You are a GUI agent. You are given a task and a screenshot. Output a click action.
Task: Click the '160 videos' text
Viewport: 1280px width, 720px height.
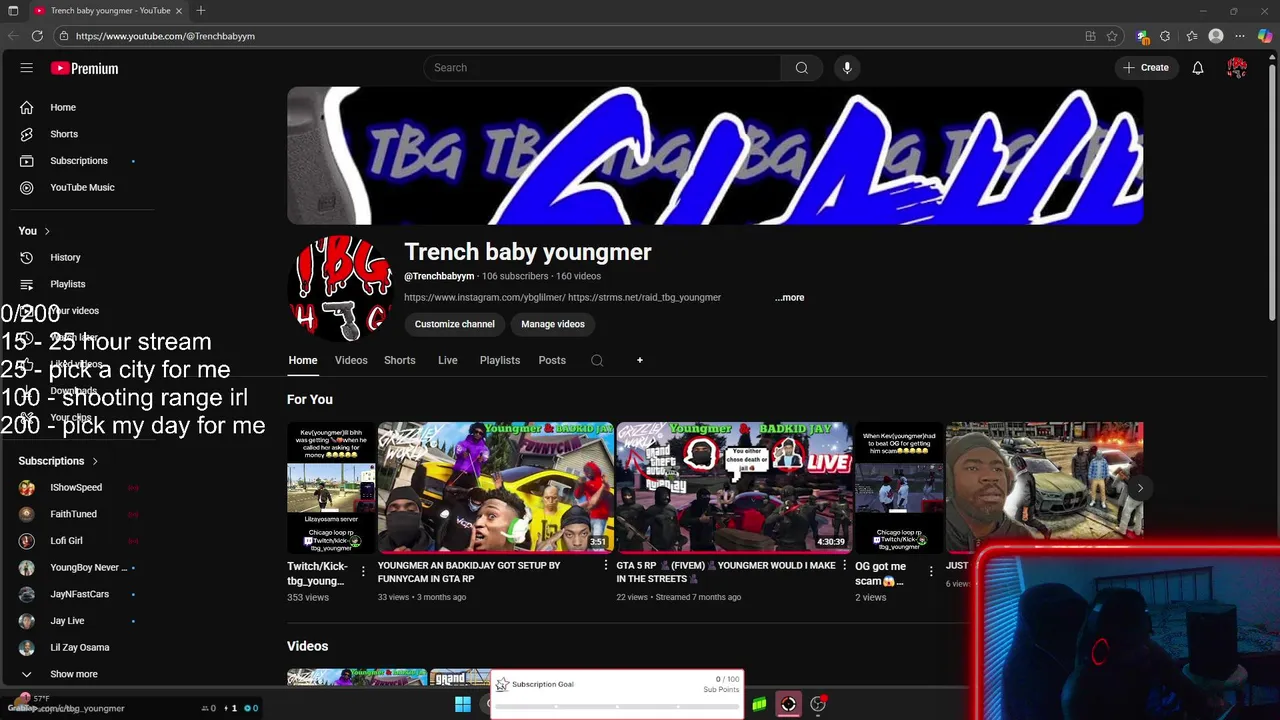coord(578,276)
